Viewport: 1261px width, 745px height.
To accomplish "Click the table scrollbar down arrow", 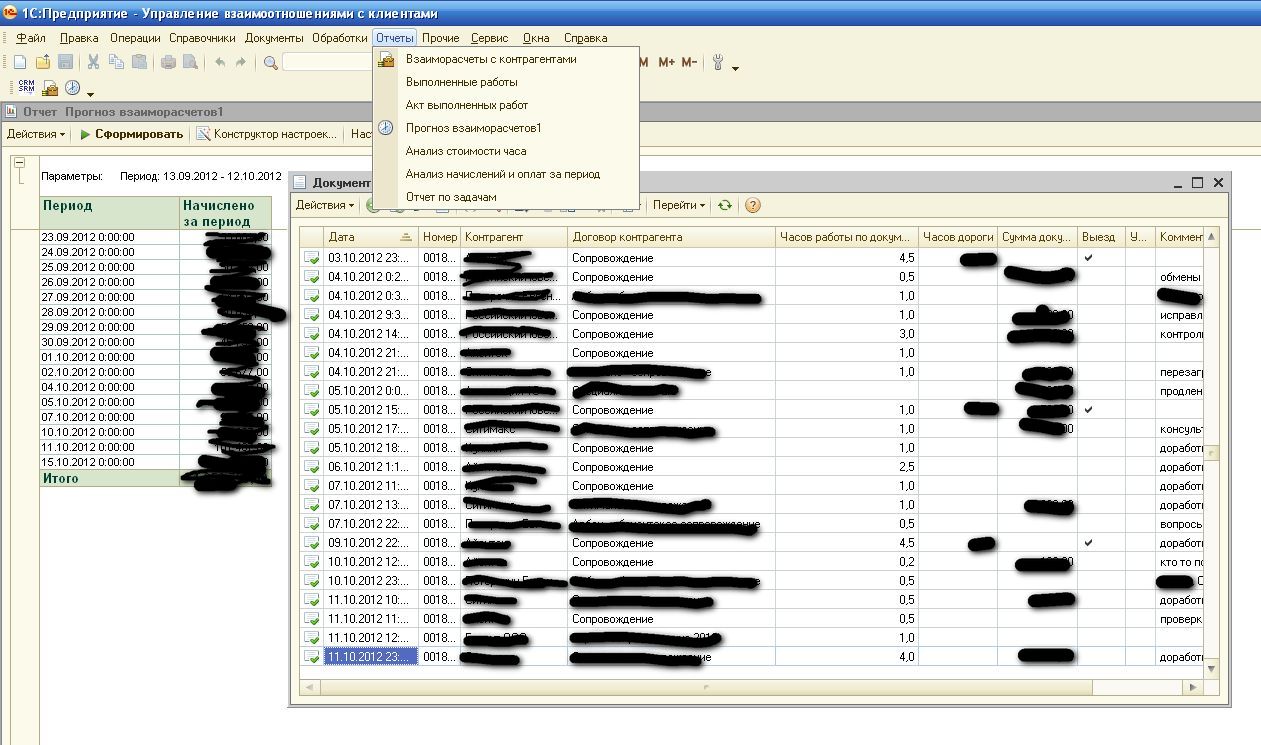I will (x=1212, y=668).
